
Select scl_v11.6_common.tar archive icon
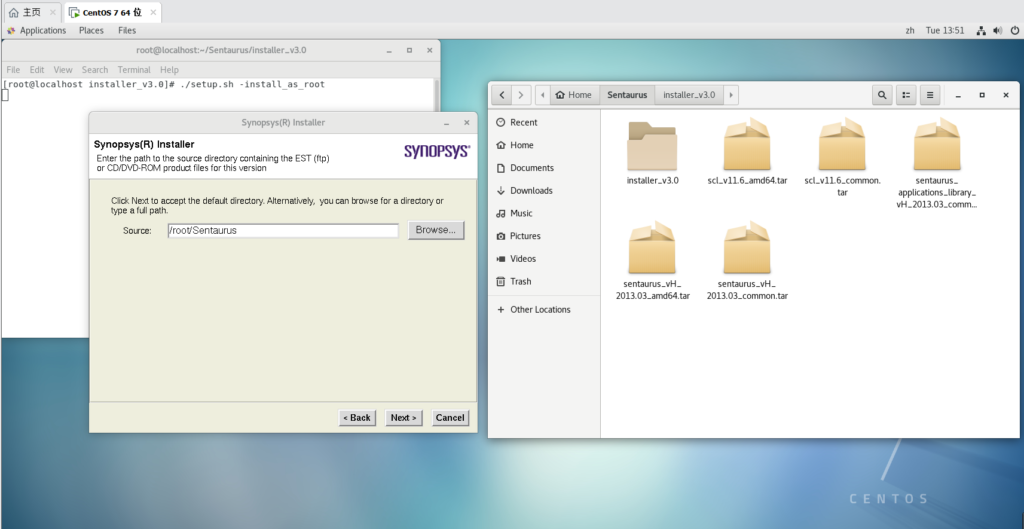[x=842, y=144]
